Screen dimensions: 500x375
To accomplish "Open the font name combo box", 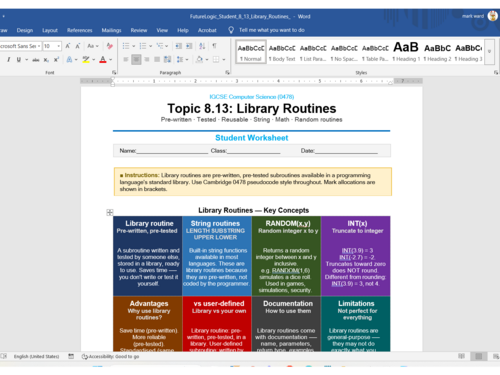I will (20, 46).
